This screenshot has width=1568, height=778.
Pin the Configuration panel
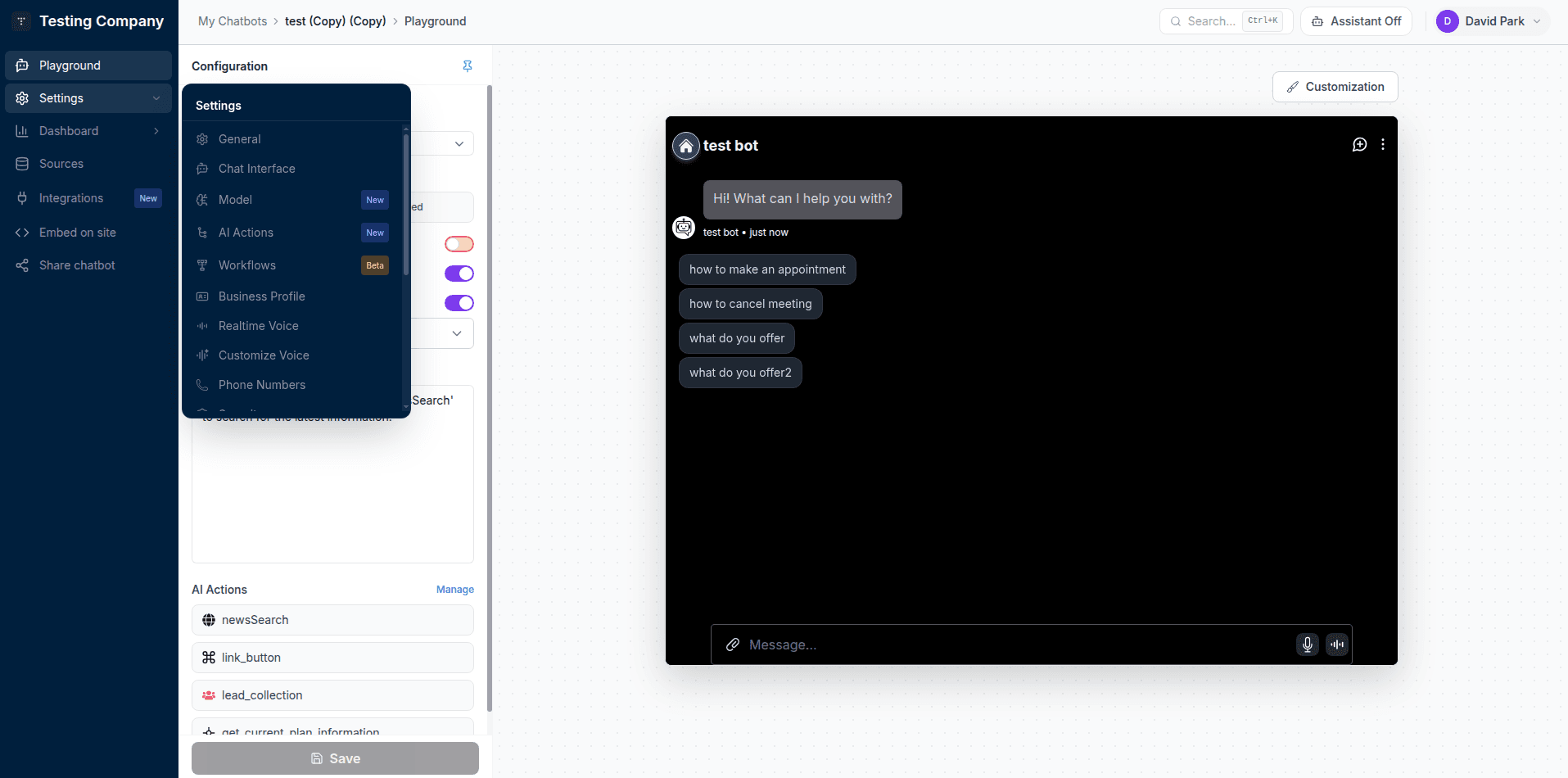(467, 66)
